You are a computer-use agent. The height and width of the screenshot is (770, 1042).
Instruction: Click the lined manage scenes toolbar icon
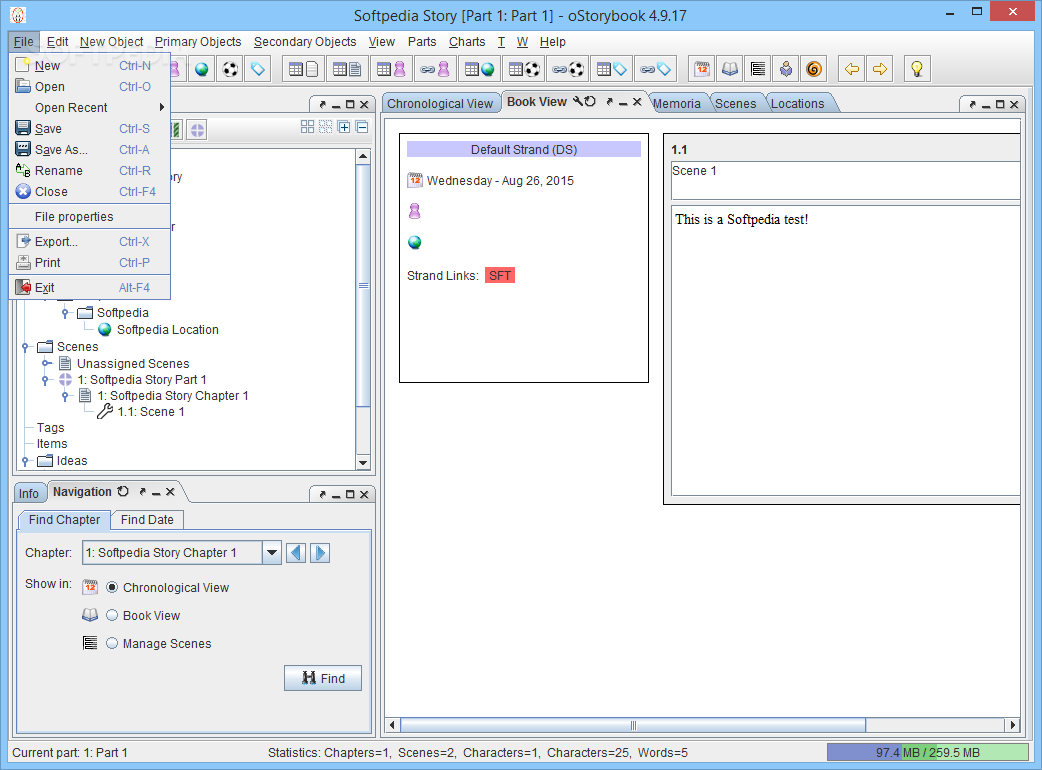coord(758,69)
